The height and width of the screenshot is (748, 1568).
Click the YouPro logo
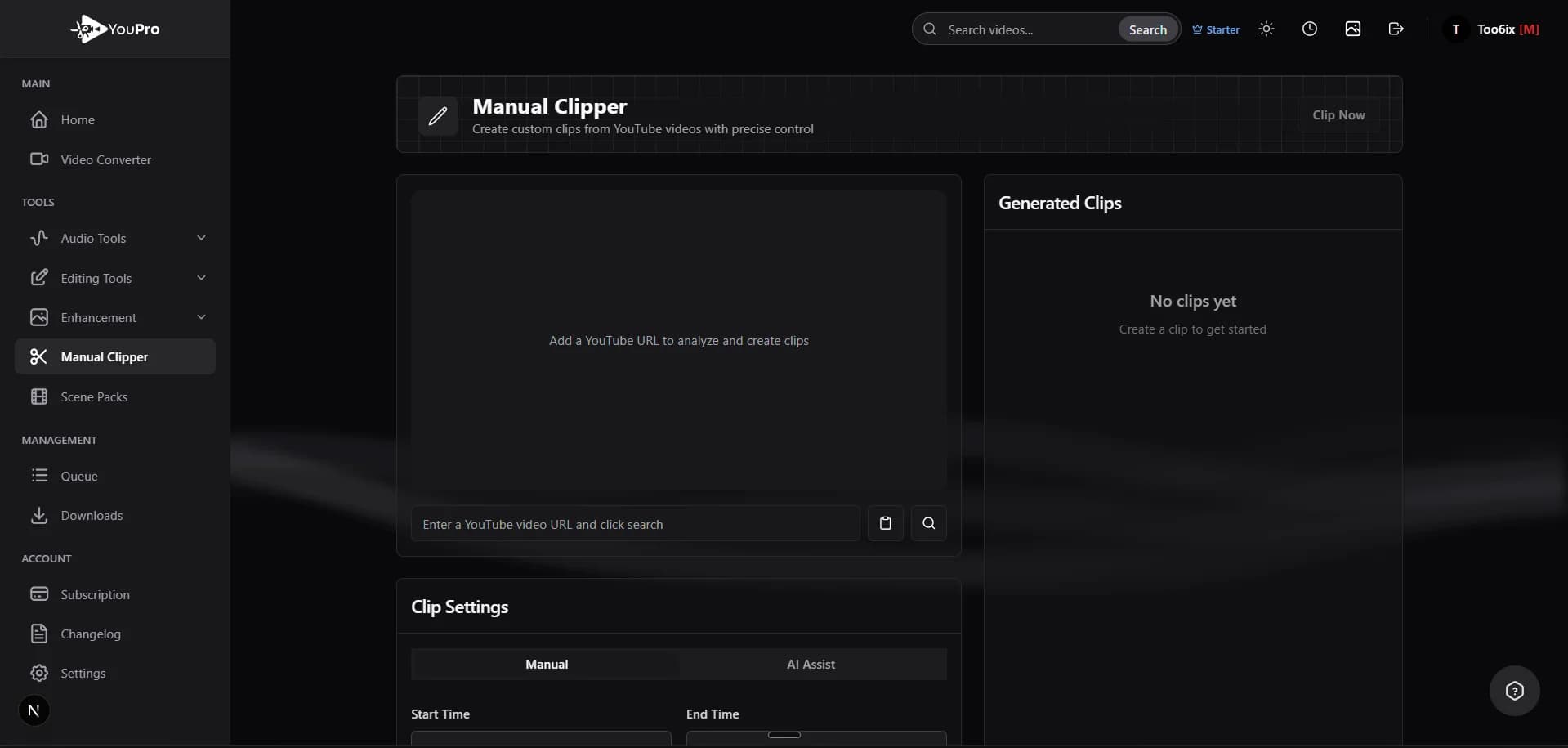pos(115,29)
